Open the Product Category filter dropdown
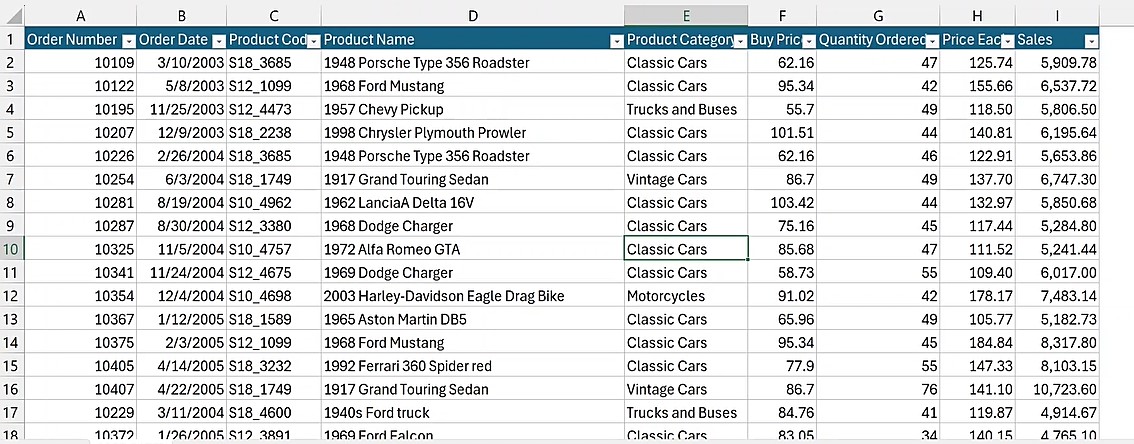 point(740,40)
